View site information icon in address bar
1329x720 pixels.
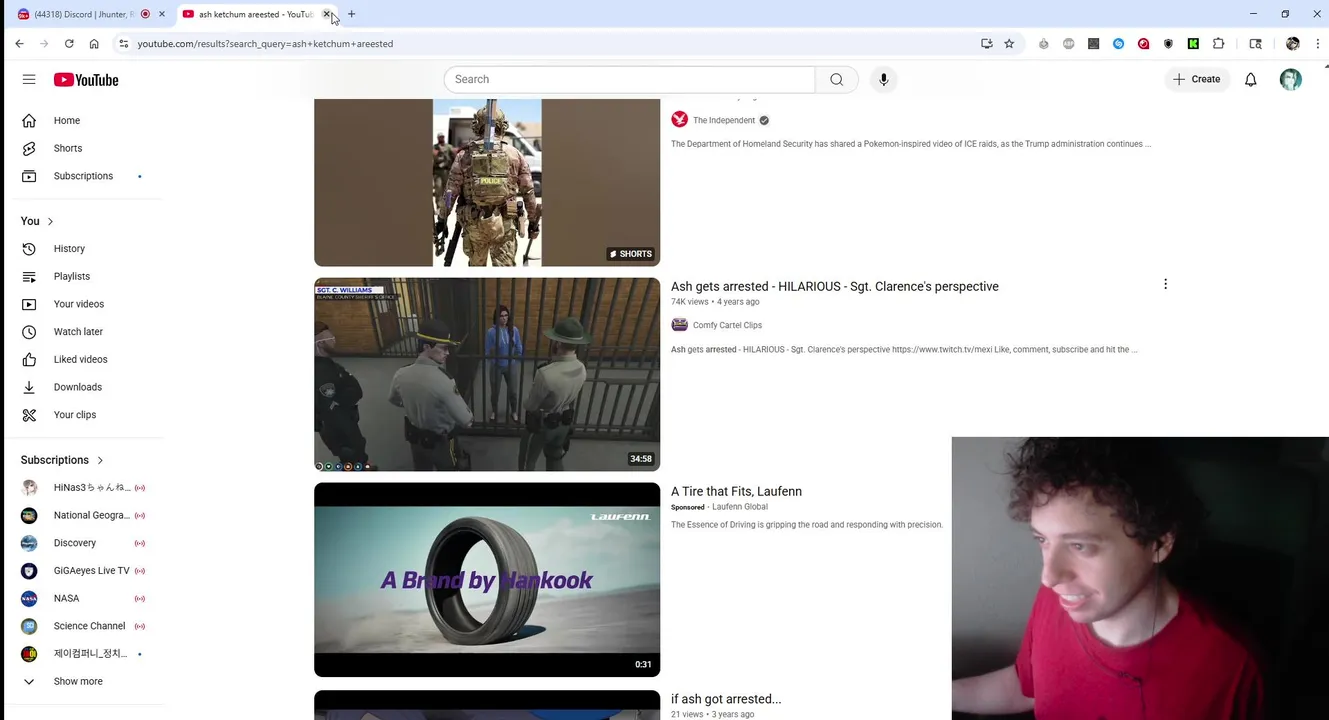[123, 44]
